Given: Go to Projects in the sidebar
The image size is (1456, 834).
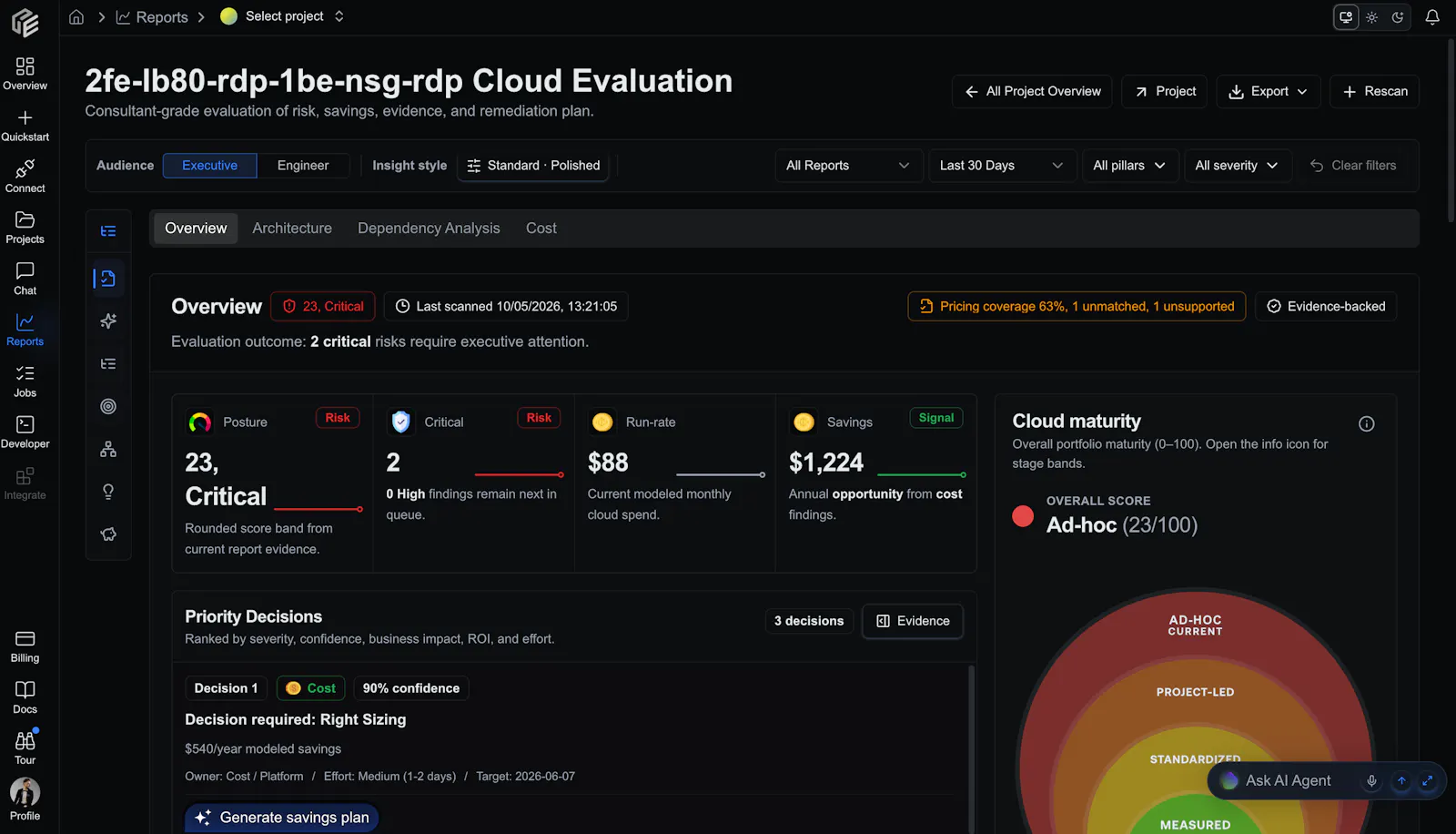Looking at the screenshot, I should point(25,228).
